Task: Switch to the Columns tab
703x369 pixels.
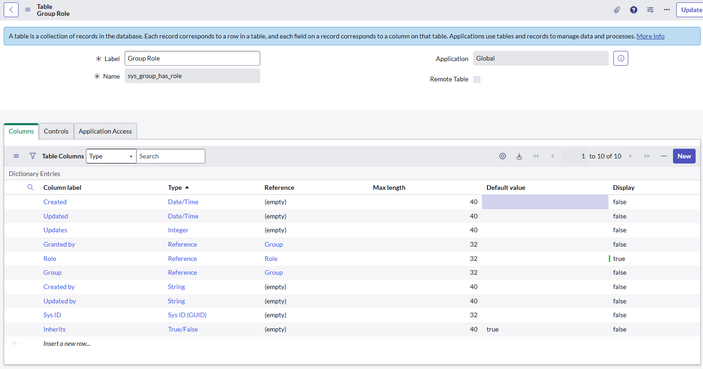Action: coord(21,131)
